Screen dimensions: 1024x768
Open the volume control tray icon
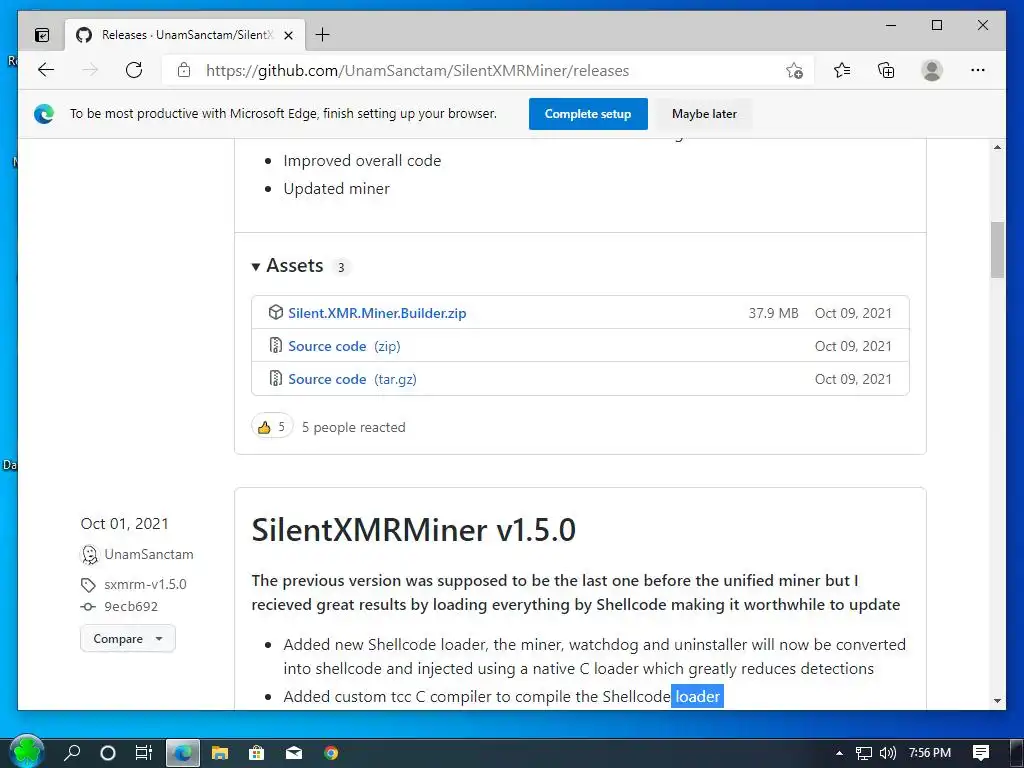(x=888, y=753)
